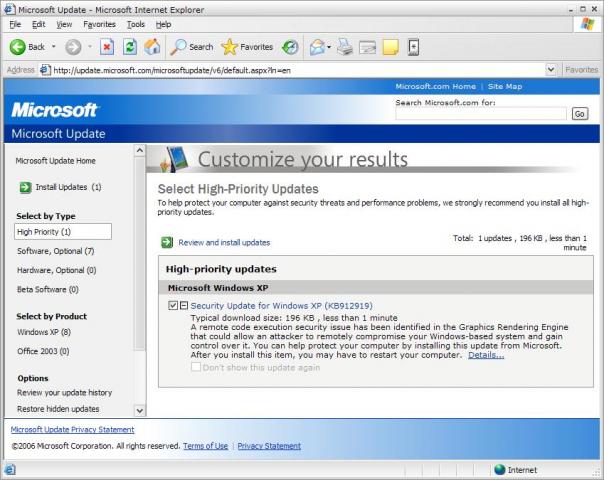
Task: Open the Favorites menu
Action: point(99,24)
